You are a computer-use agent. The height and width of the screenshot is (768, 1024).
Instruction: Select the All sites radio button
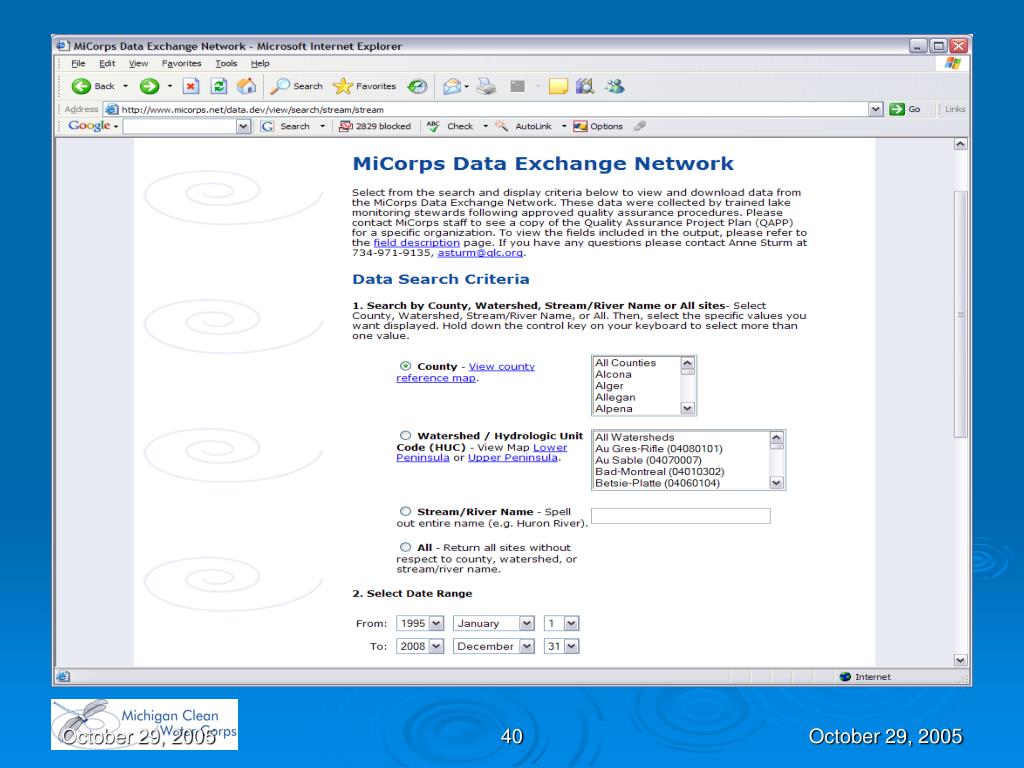pyautogui.click(x=406, y=547)
